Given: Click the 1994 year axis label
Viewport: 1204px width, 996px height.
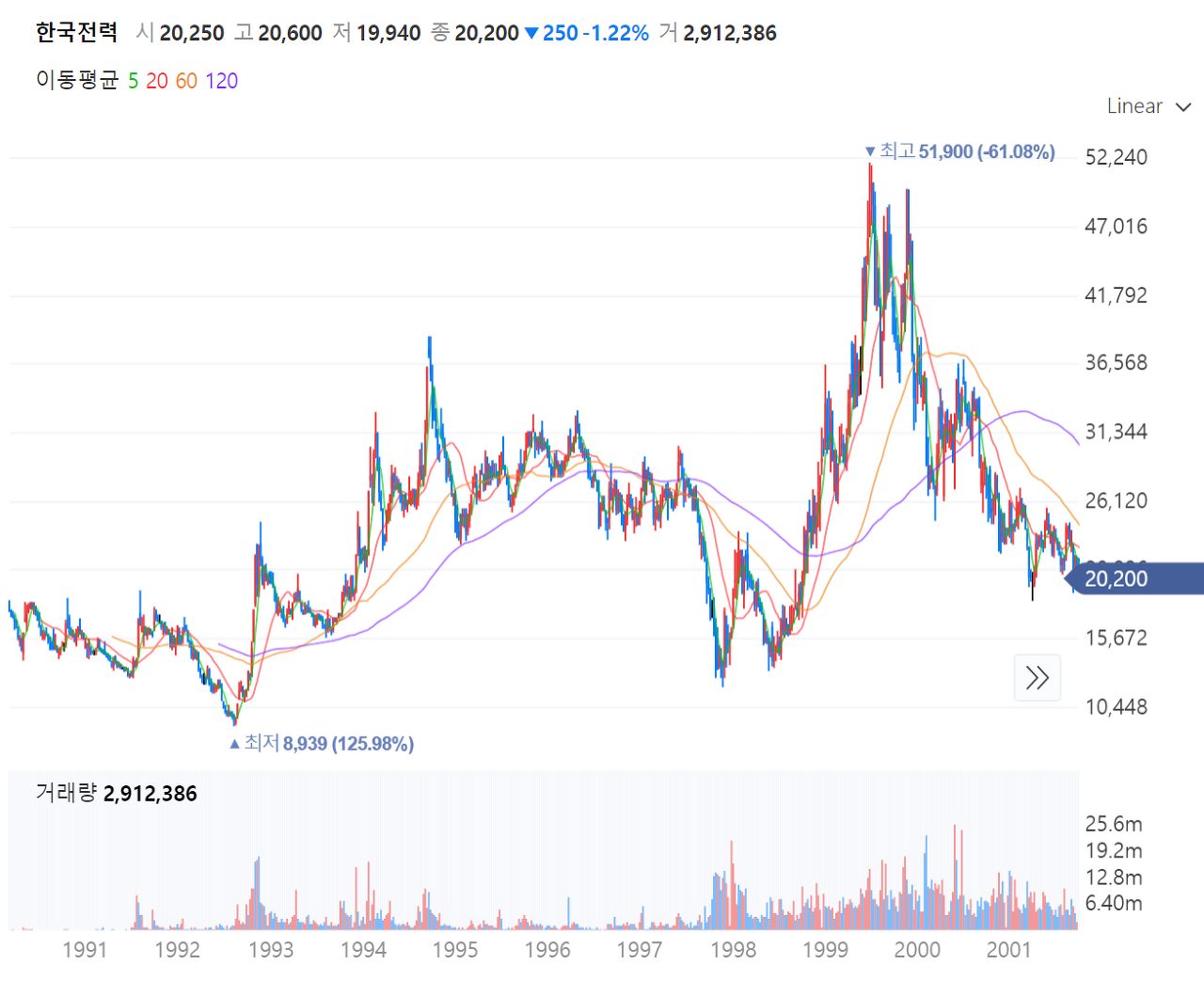Looking at the screenshot, I should point(363,950).
